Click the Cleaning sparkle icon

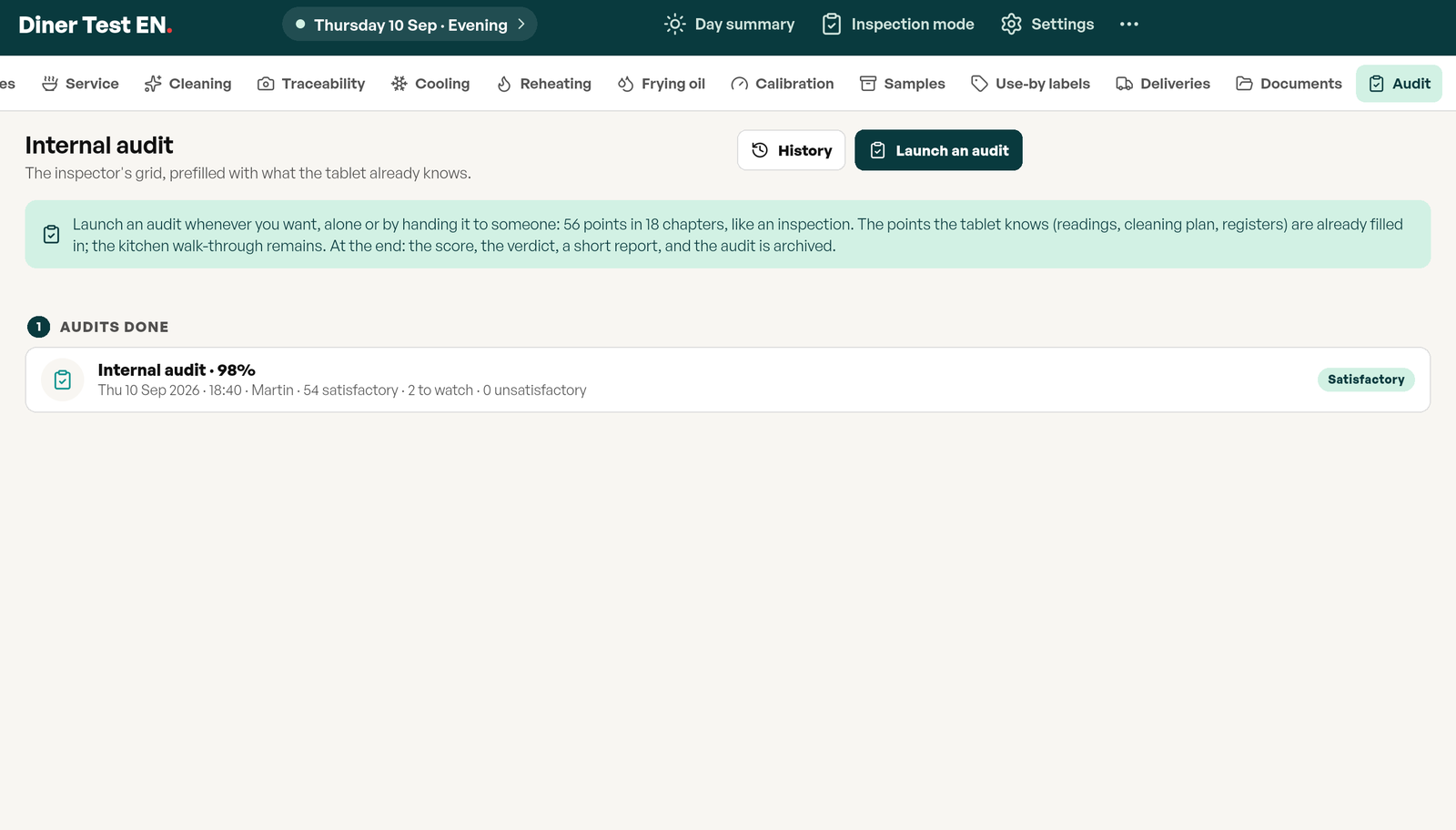[153, 84]
